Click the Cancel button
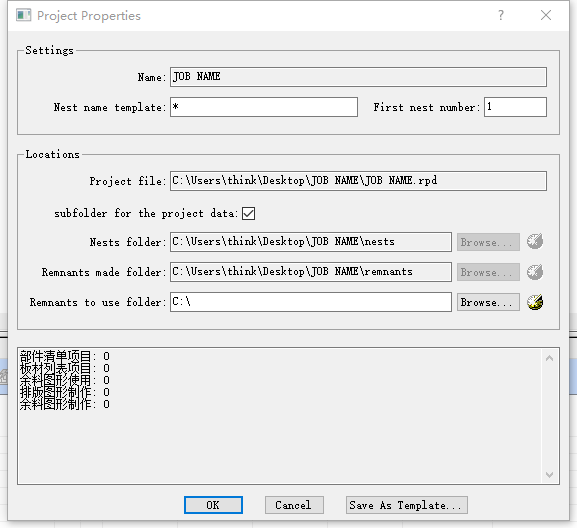Viewport: 577px width, 528px height. [x=294, y=505]
